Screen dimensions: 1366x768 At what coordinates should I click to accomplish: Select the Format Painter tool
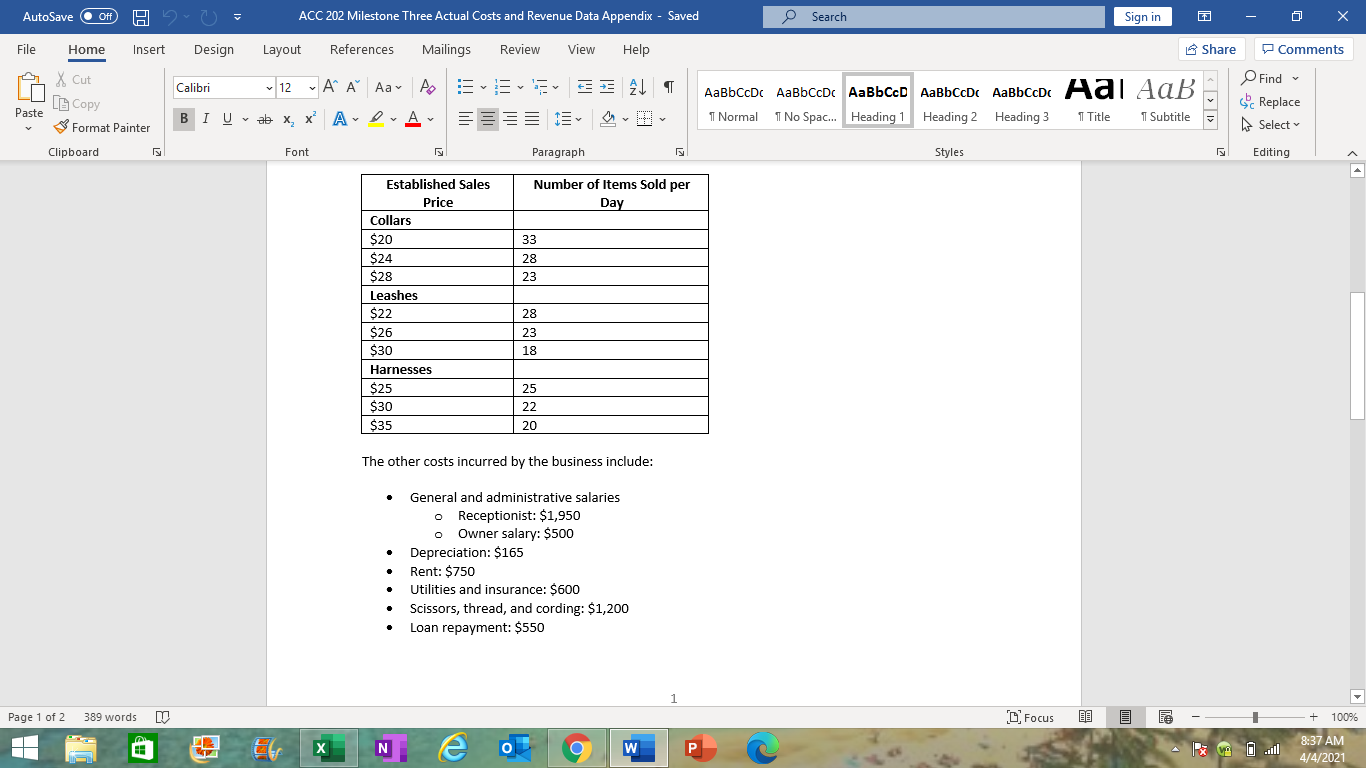[103, 127]
